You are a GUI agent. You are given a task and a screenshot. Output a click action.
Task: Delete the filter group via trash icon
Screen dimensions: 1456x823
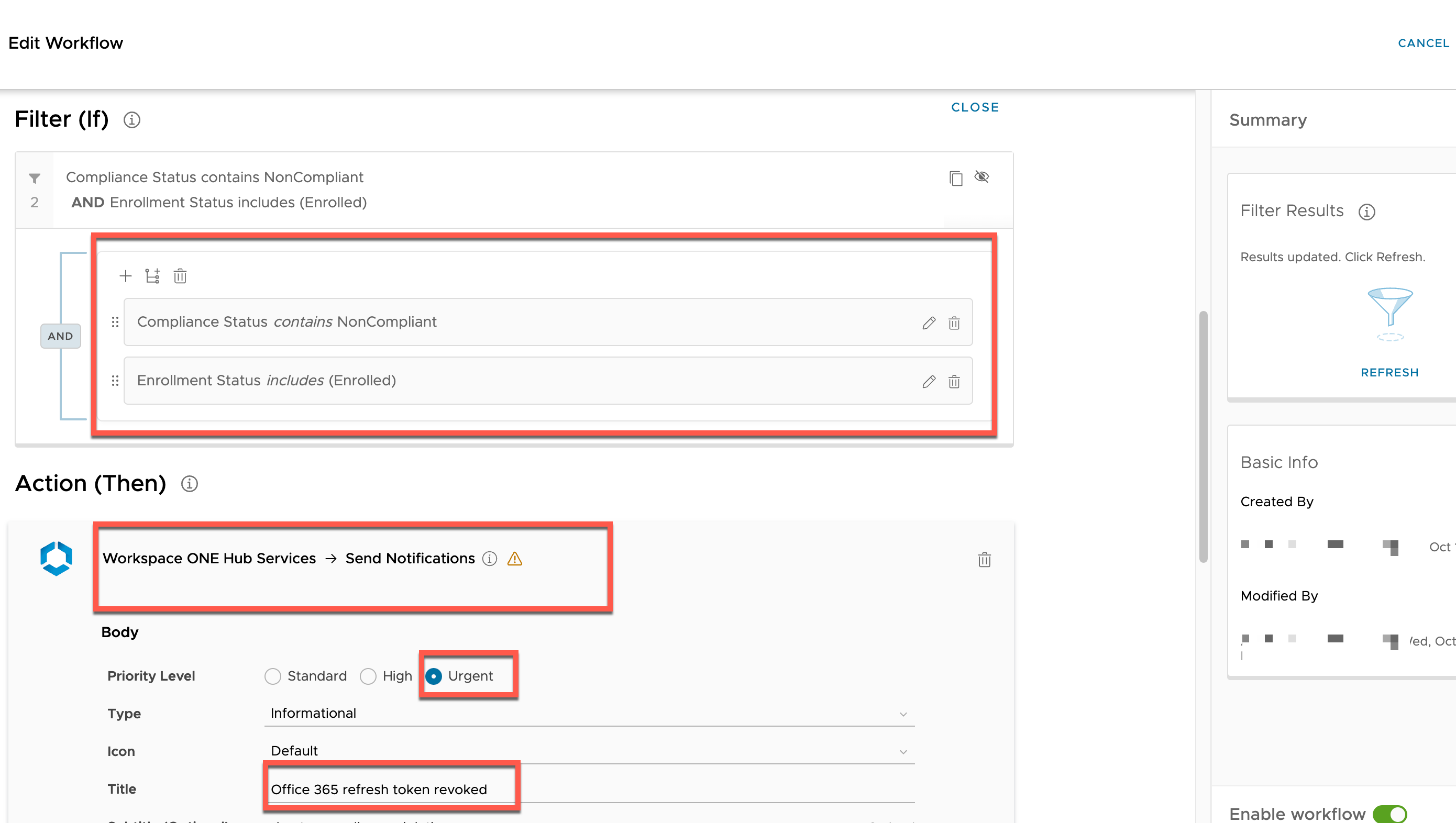[x=180, y=276]
